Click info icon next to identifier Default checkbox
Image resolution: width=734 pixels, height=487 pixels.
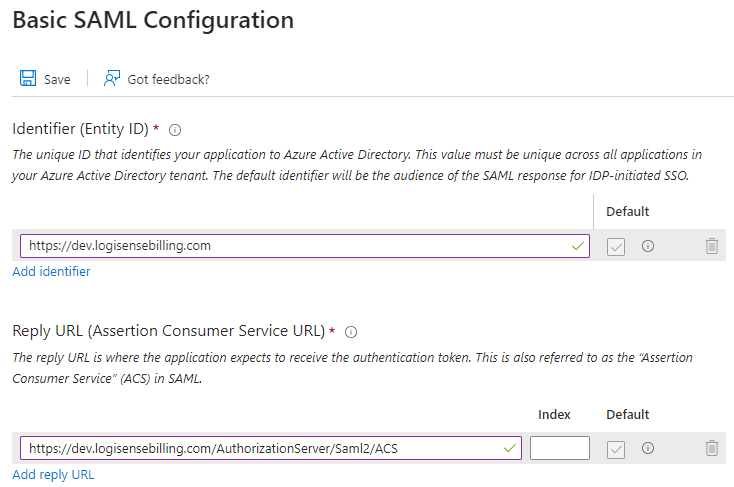tap(648, 246)
